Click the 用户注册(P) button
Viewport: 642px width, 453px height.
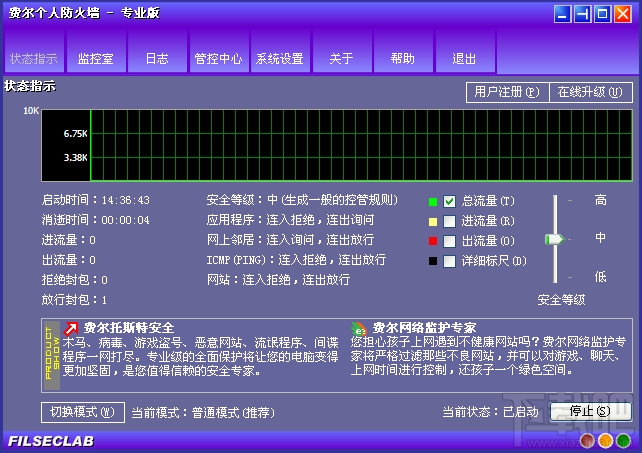coord(507,92)
